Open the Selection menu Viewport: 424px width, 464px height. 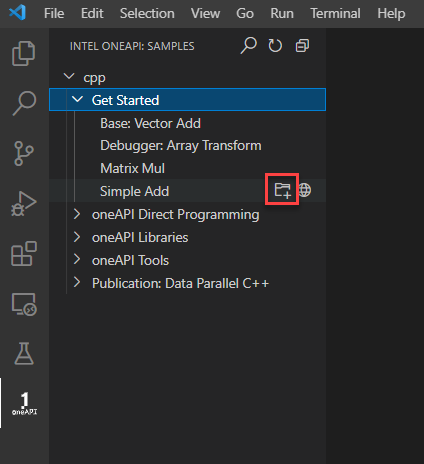[147, 14]
